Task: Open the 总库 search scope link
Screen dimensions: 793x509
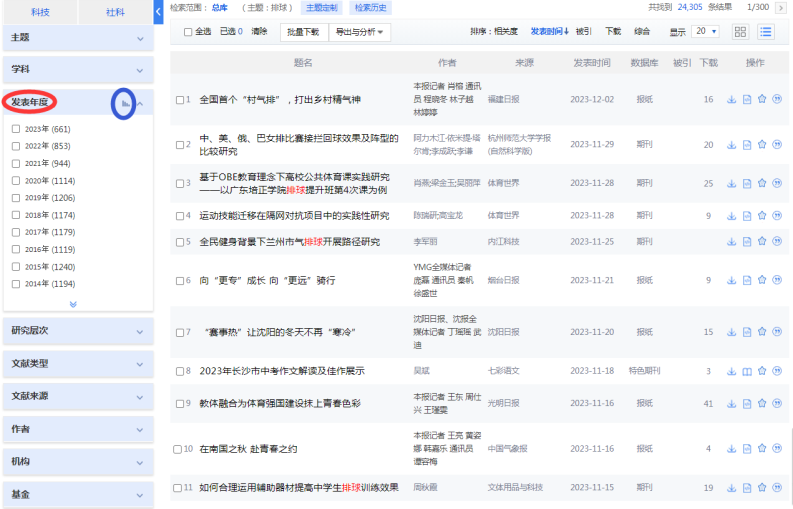Action: pyautogui.click(x=219, y=8)
